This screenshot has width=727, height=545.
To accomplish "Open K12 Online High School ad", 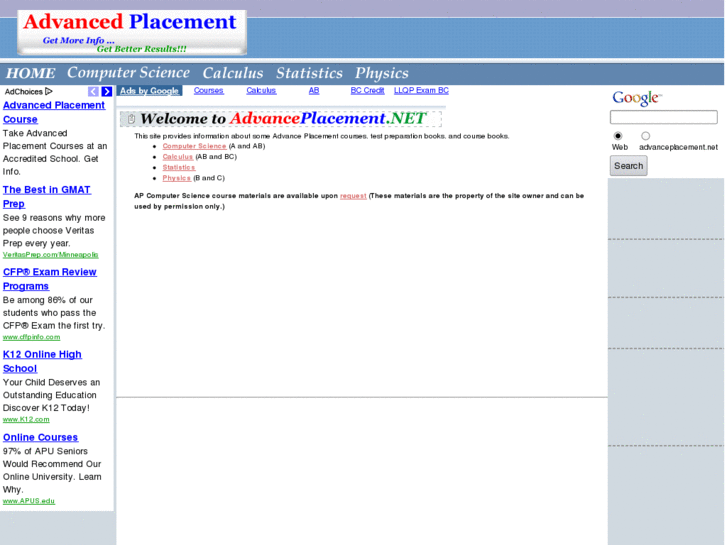I will click(x=42, y=361).
